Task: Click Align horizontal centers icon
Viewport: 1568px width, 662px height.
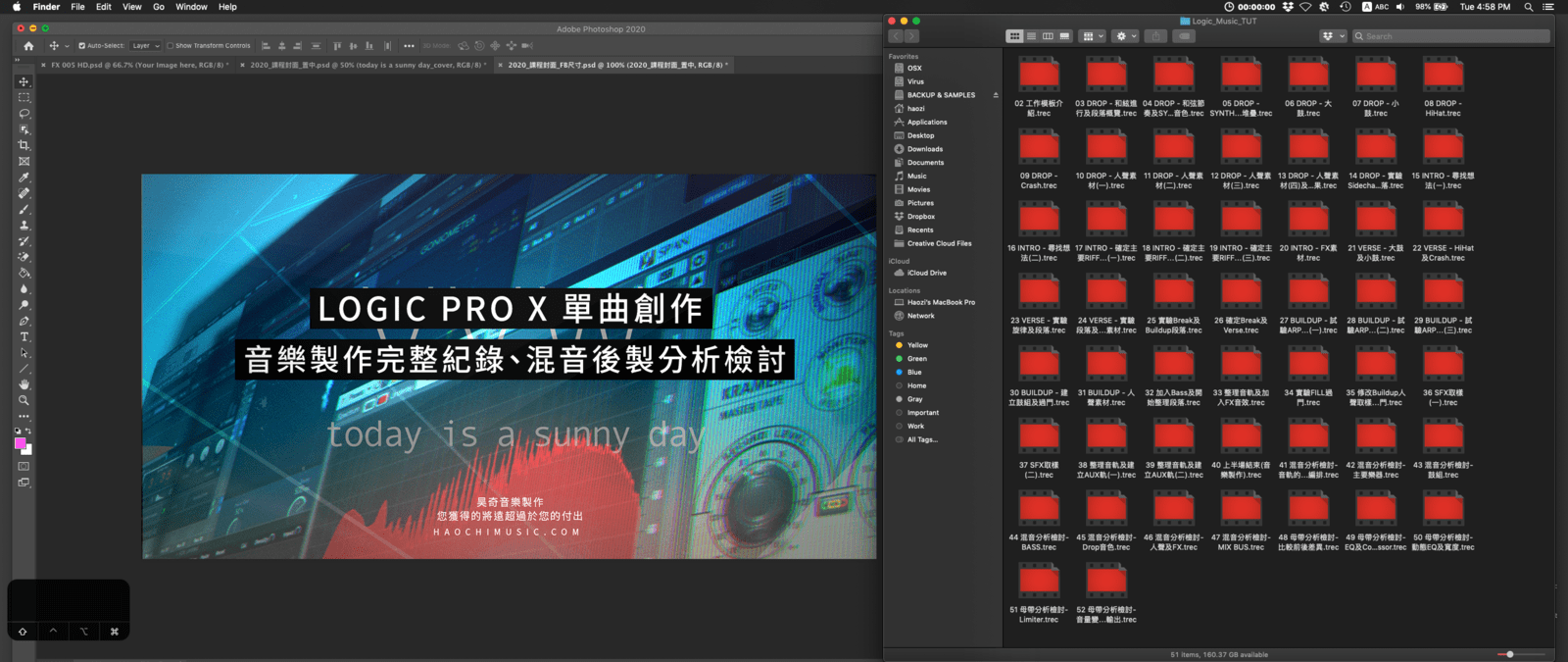Action: [x=282, y=46]
